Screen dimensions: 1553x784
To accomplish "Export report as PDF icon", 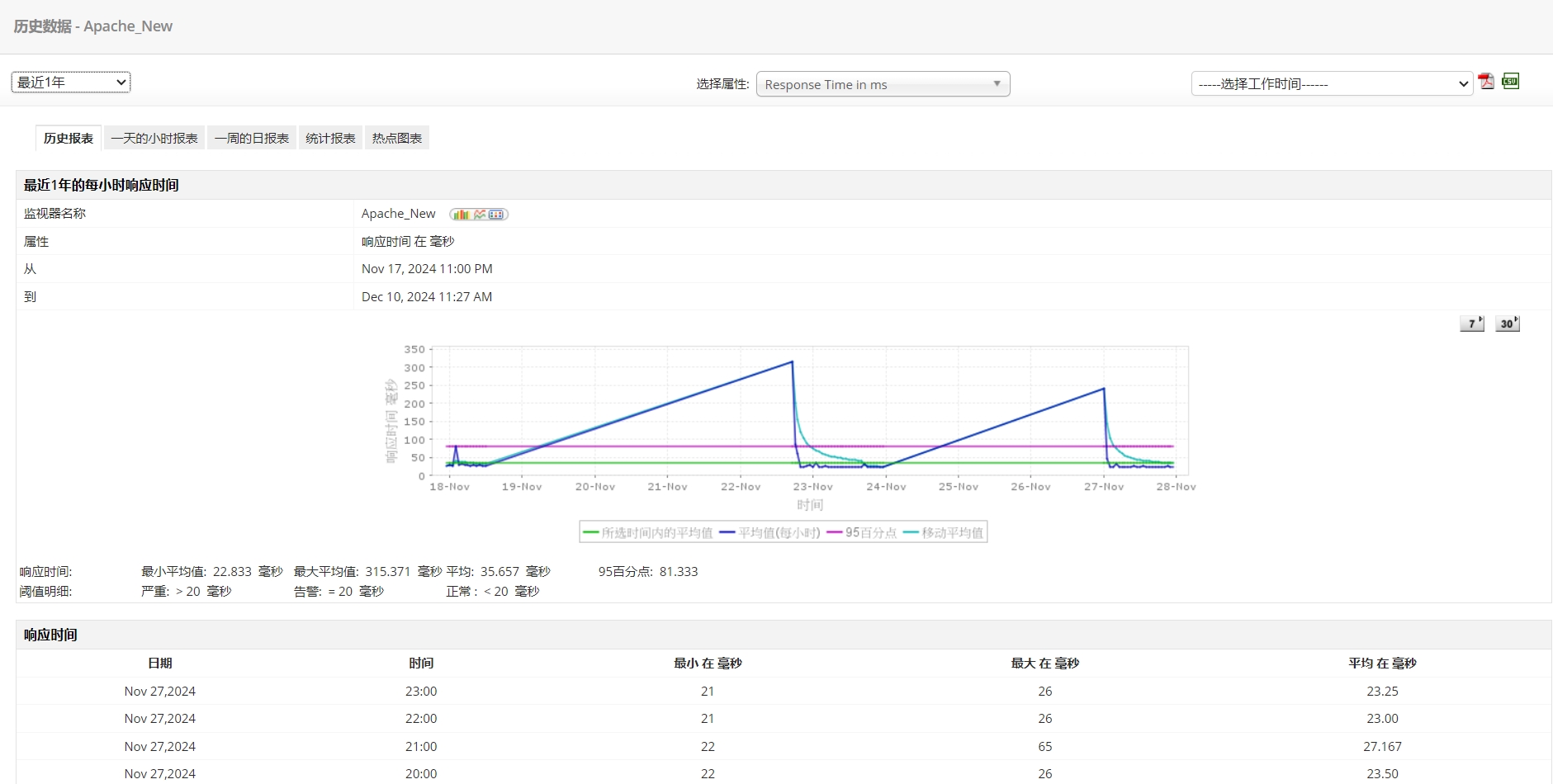I will pos(1486,81).
